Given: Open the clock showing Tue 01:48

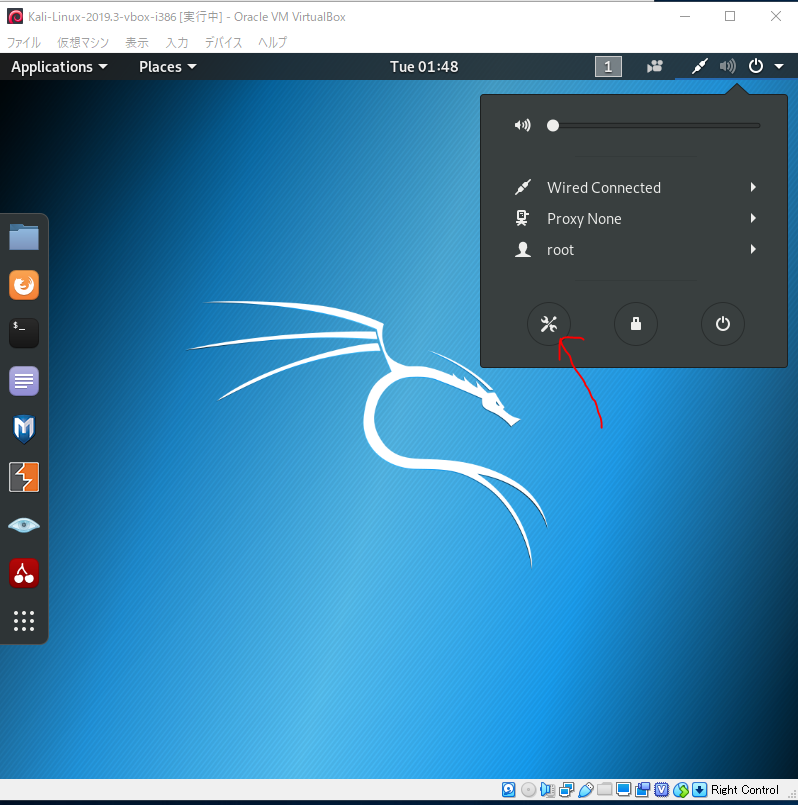Looking at the screenshot, I should pyautogui.click(x=424, y=67).
